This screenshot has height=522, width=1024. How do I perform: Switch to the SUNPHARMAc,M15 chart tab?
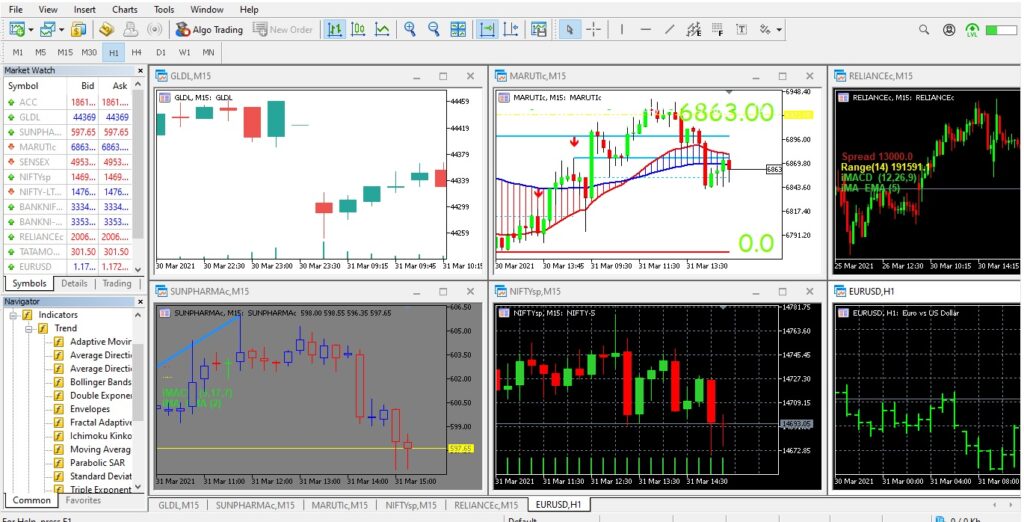pyautogui.click(x=255, y=505)
